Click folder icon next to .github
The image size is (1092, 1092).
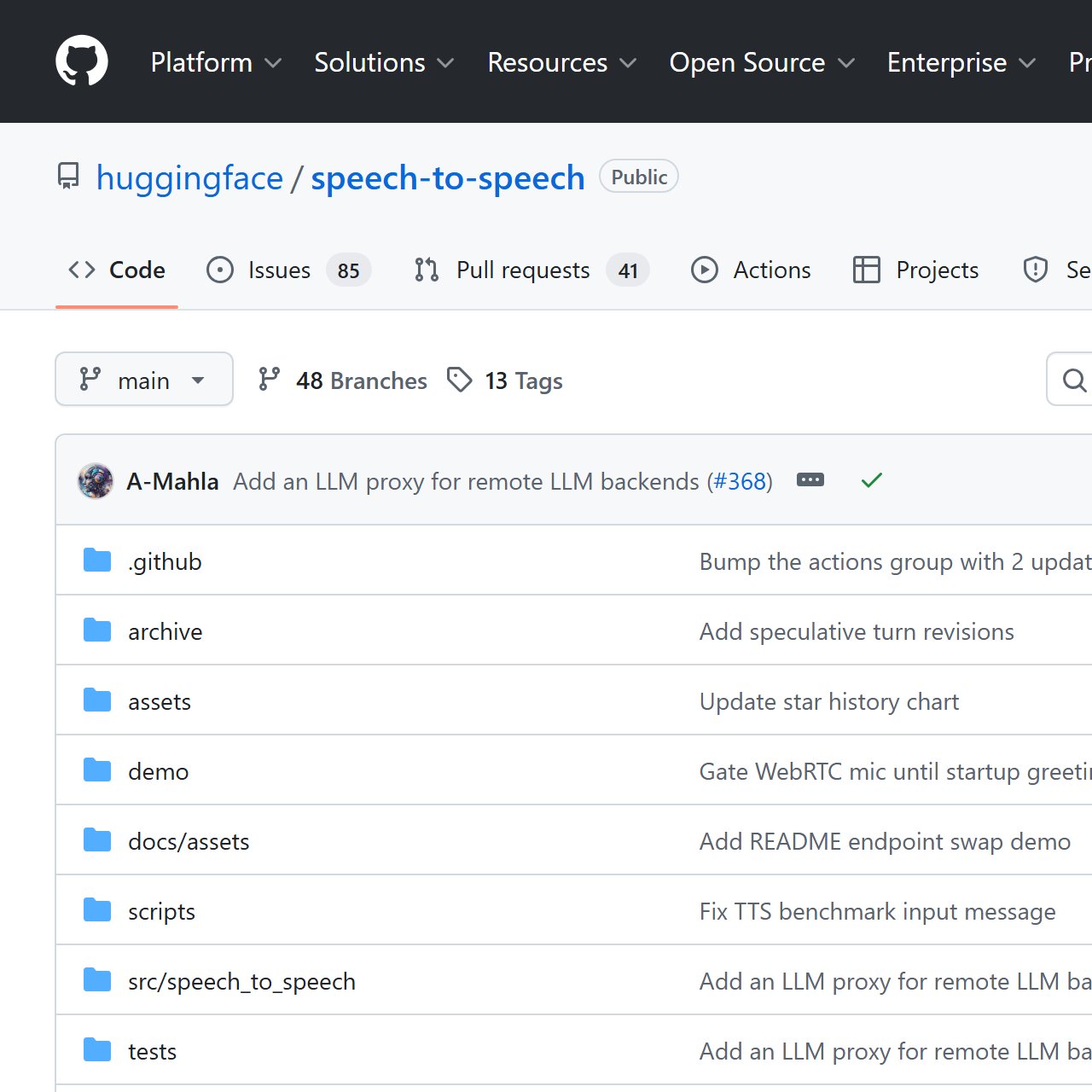tap(97, 561)
